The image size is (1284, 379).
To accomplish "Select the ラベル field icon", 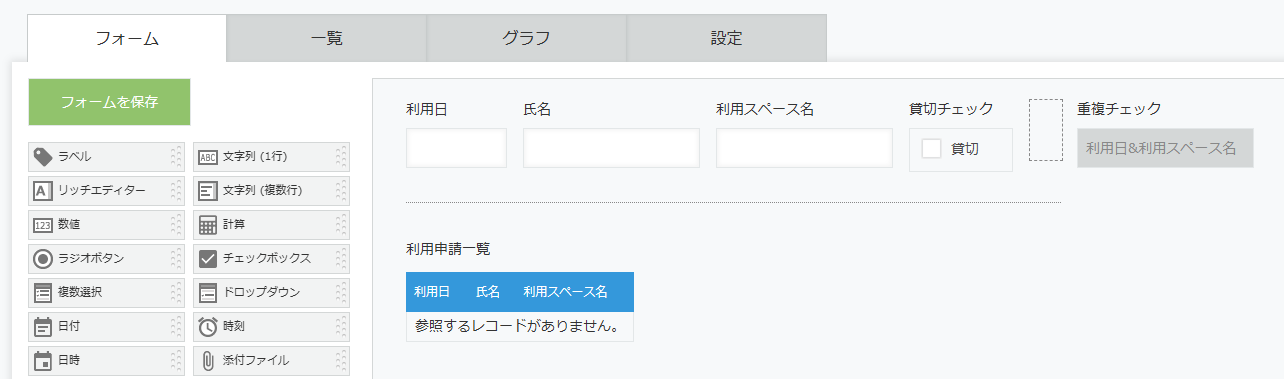I will point(43,157).
